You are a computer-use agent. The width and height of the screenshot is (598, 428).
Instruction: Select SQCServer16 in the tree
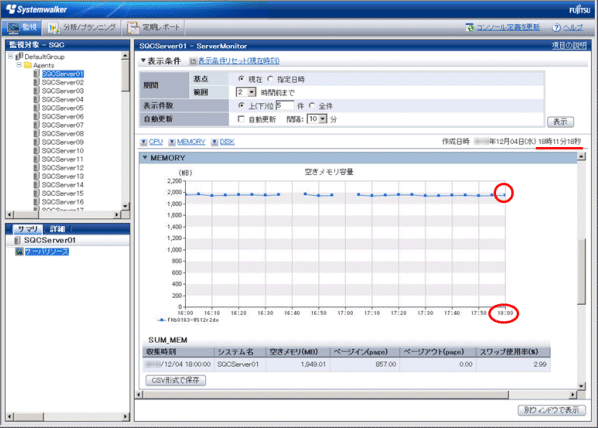click(x=63, y=202)
